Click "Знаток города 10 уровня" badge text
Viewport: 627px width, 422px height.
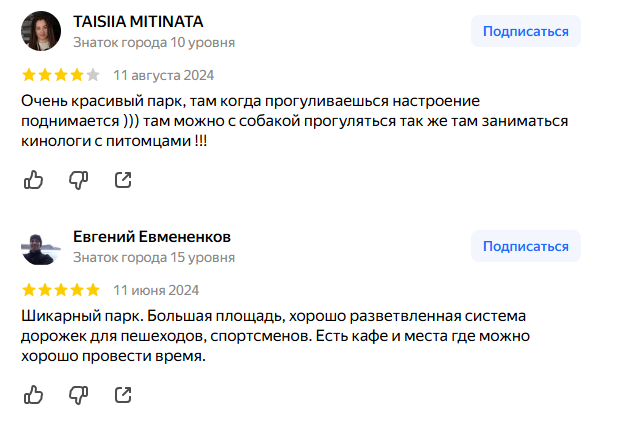[154, 42]
